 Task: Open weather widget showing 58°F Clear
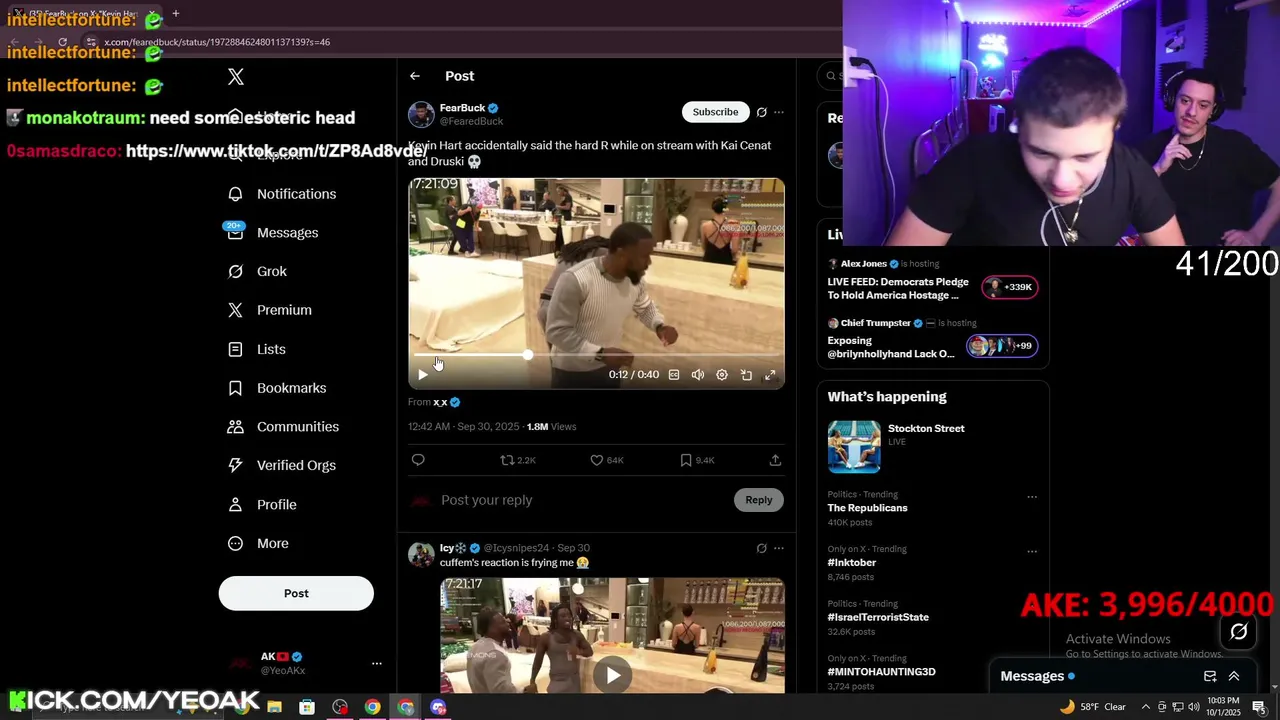click(1092, 707)
